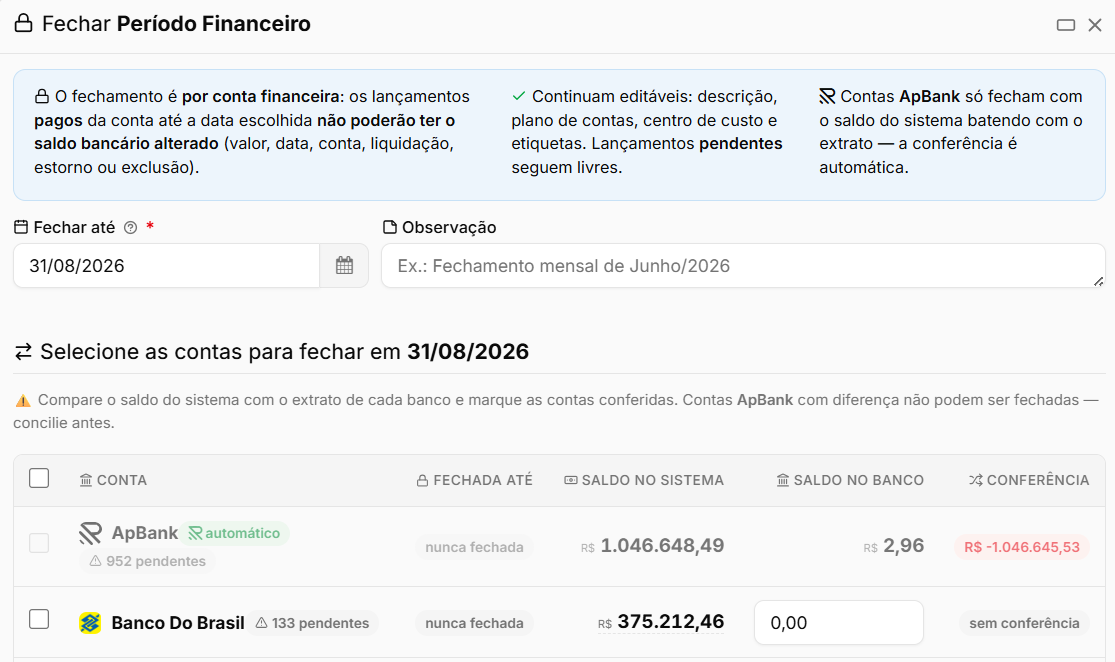Click the warning triangle near Compare o saldo
1115x662 pixels.
click(x=23, y=400)
